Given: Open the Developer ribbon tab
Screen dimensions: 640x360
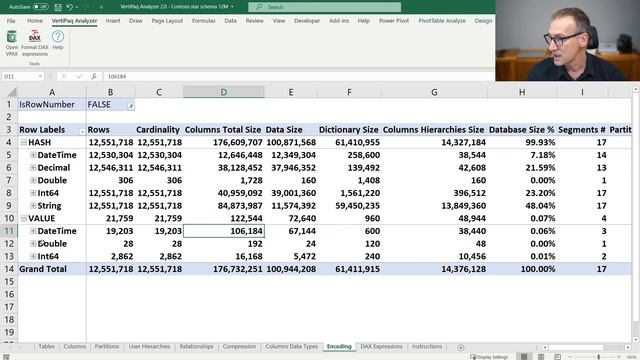Looking at the screenshot, I should pyautogui.click(x=307, y=20).
